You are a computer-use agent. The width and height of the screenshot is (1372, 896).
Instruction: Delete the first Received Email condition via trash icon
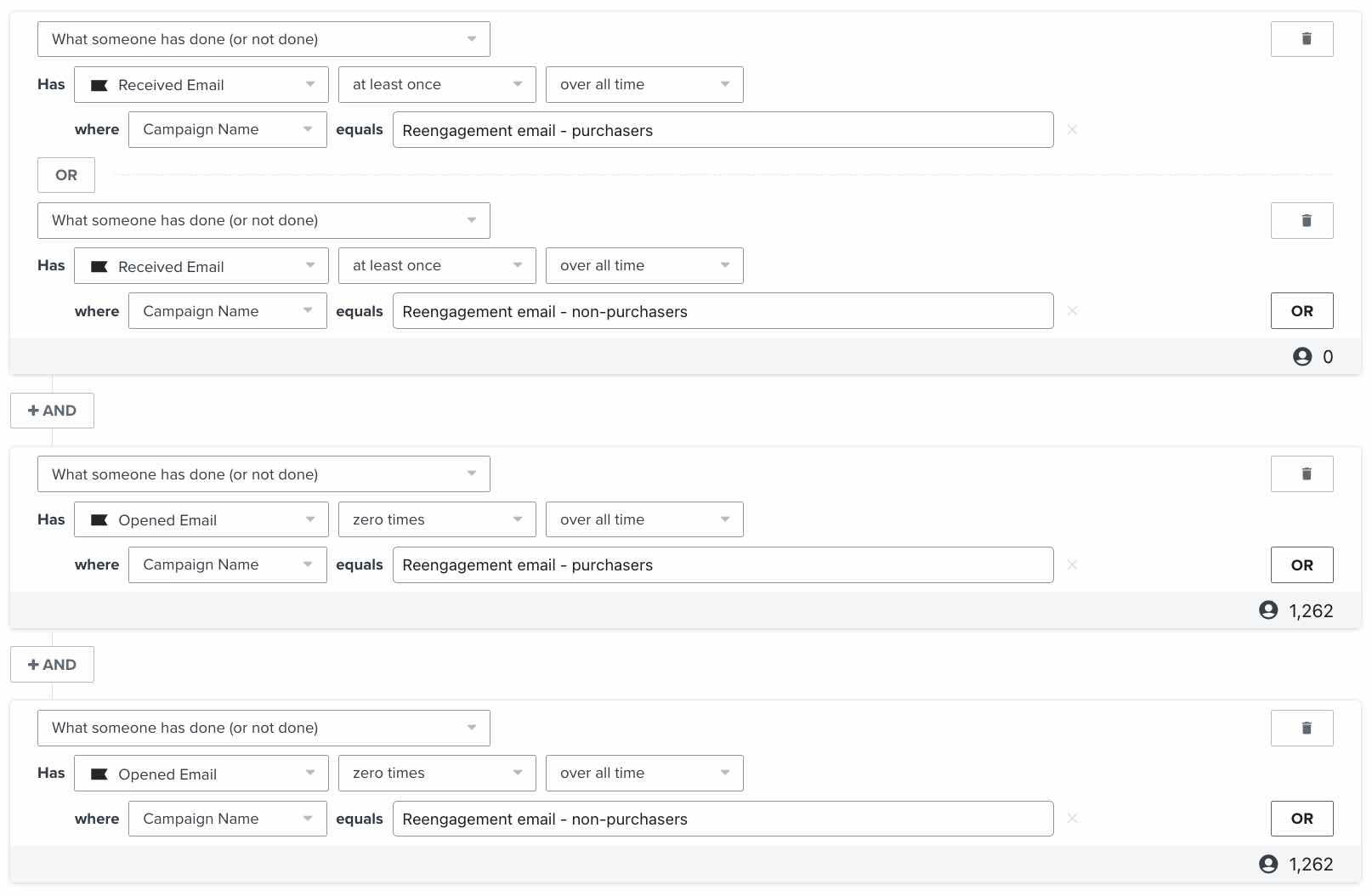point(1302,38)
